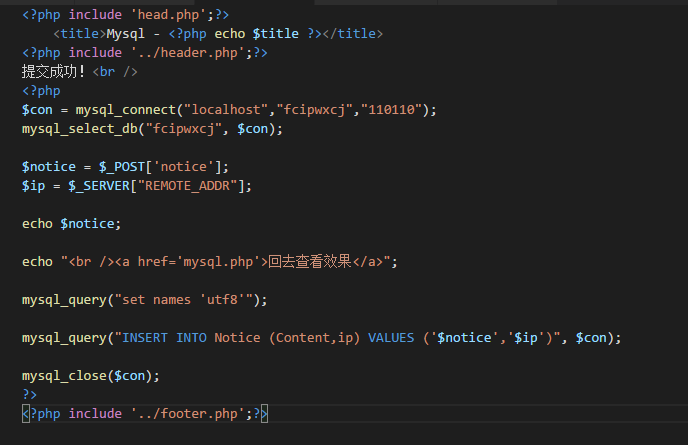
Task: Click the '../footer.php' string
Action: click(188, 414)
